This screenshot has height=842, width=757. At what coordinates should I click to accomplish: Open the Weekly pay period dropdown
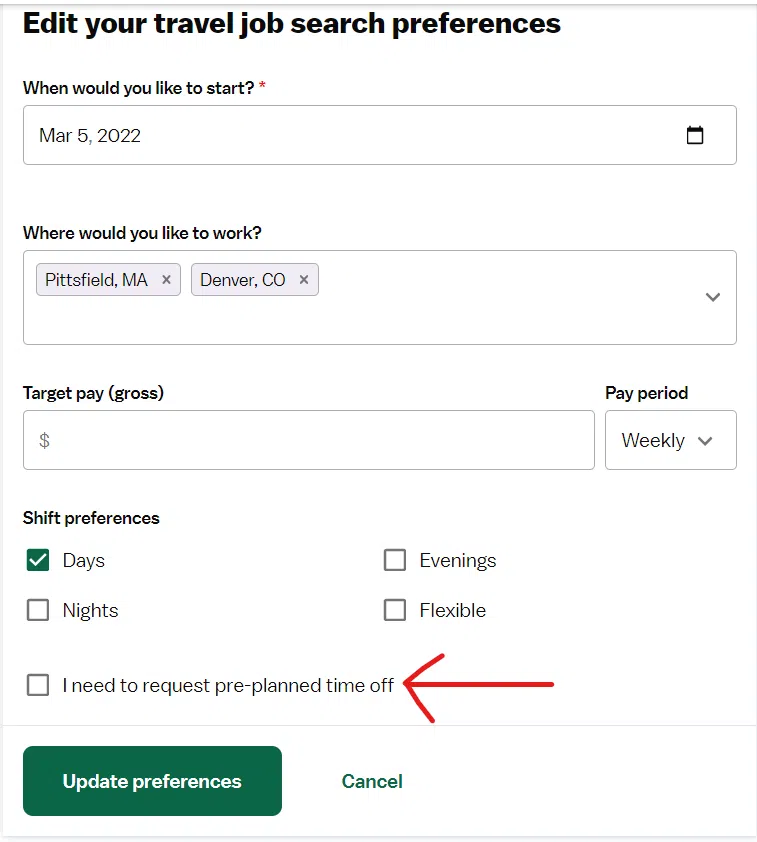(x=670, y=440)
